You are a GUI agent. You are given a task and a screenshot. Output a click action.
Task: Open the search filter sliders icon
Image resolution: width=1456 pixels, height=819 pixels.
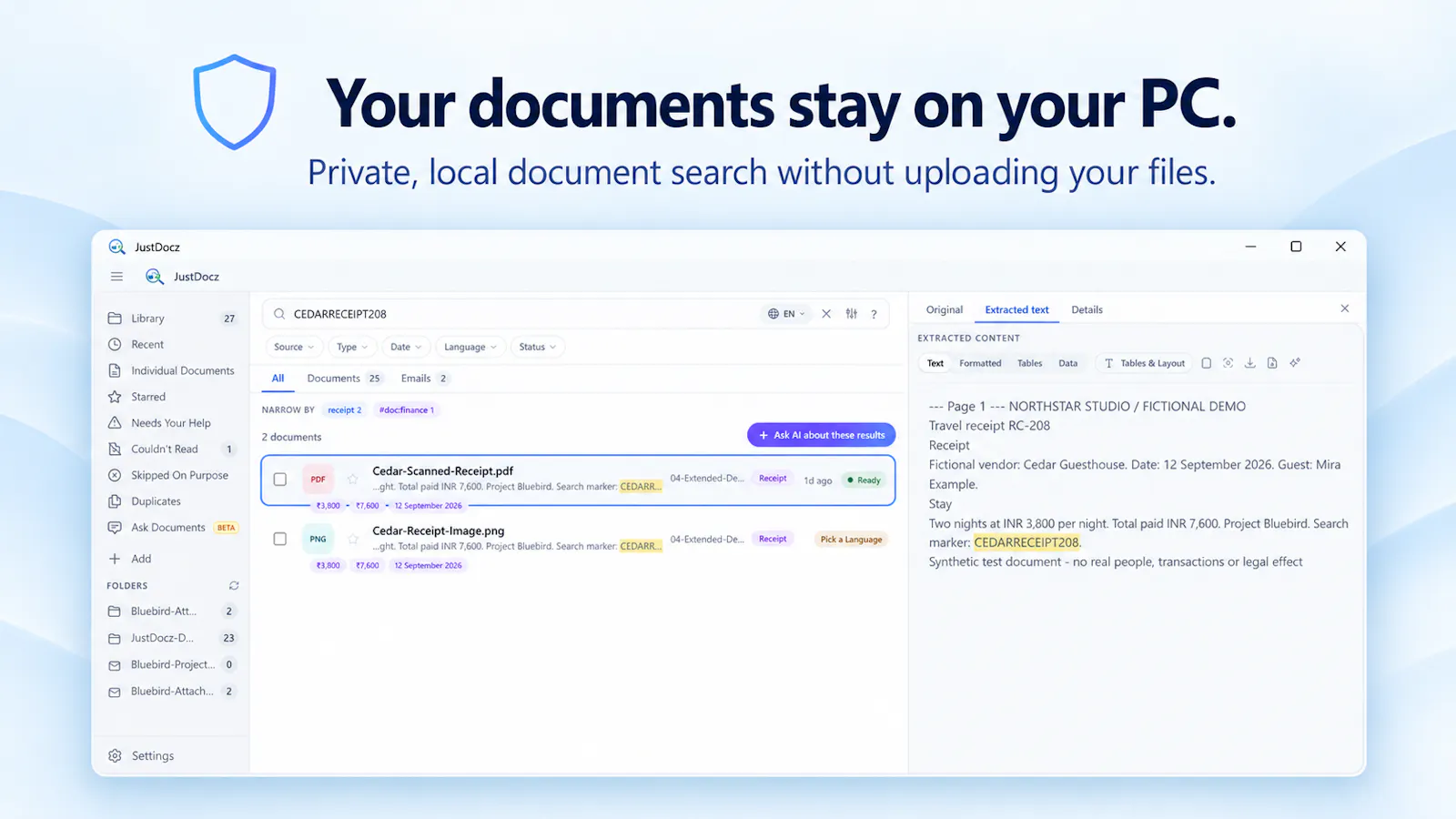[852, 314]
